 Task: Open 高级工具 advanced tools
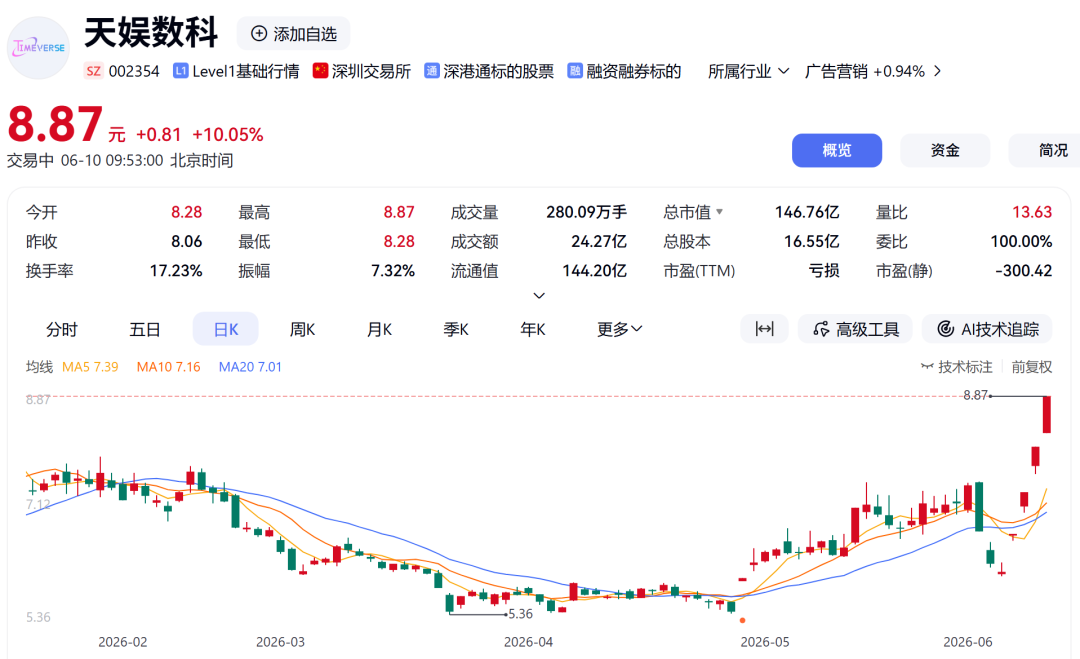tap(855, 329)
